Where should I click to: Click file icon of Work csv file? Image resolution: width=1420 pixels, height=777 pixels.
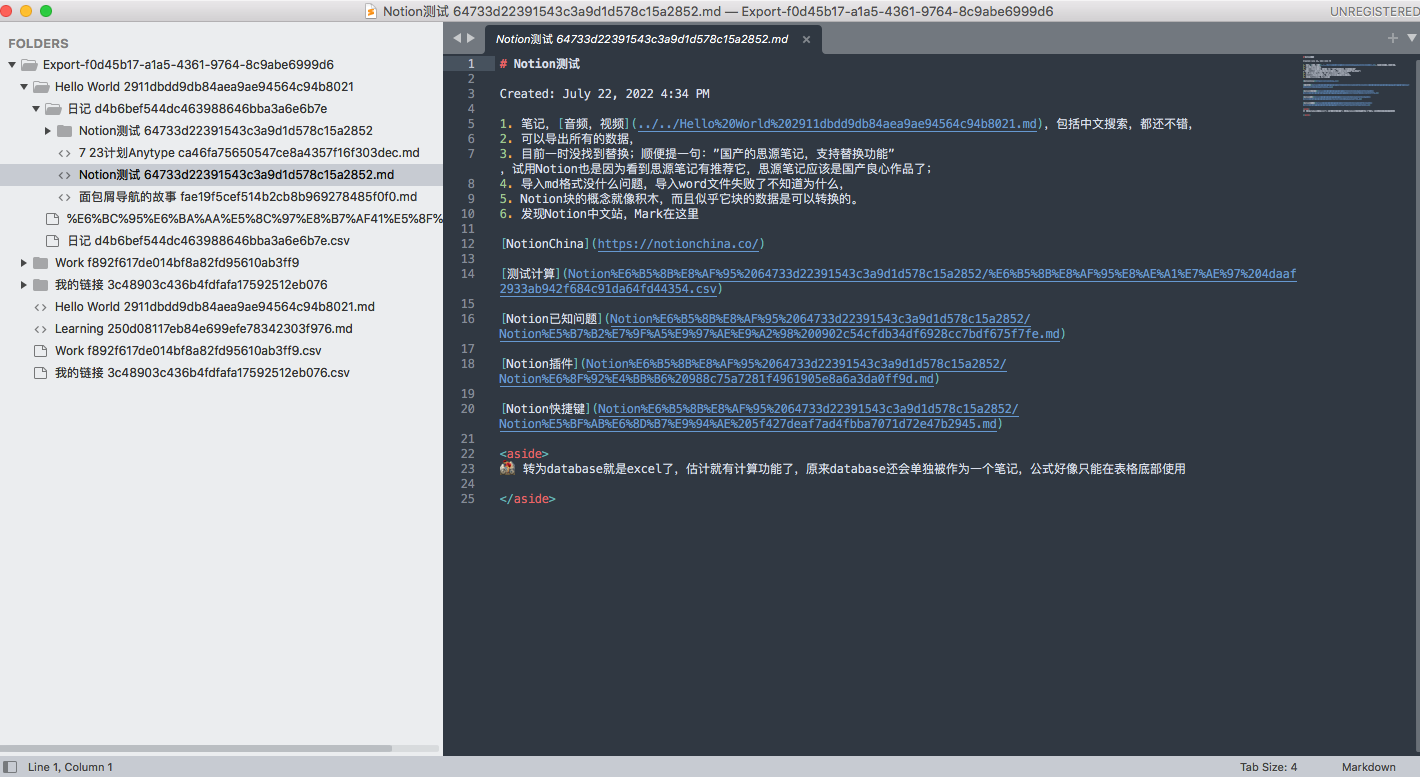[40, 351]
